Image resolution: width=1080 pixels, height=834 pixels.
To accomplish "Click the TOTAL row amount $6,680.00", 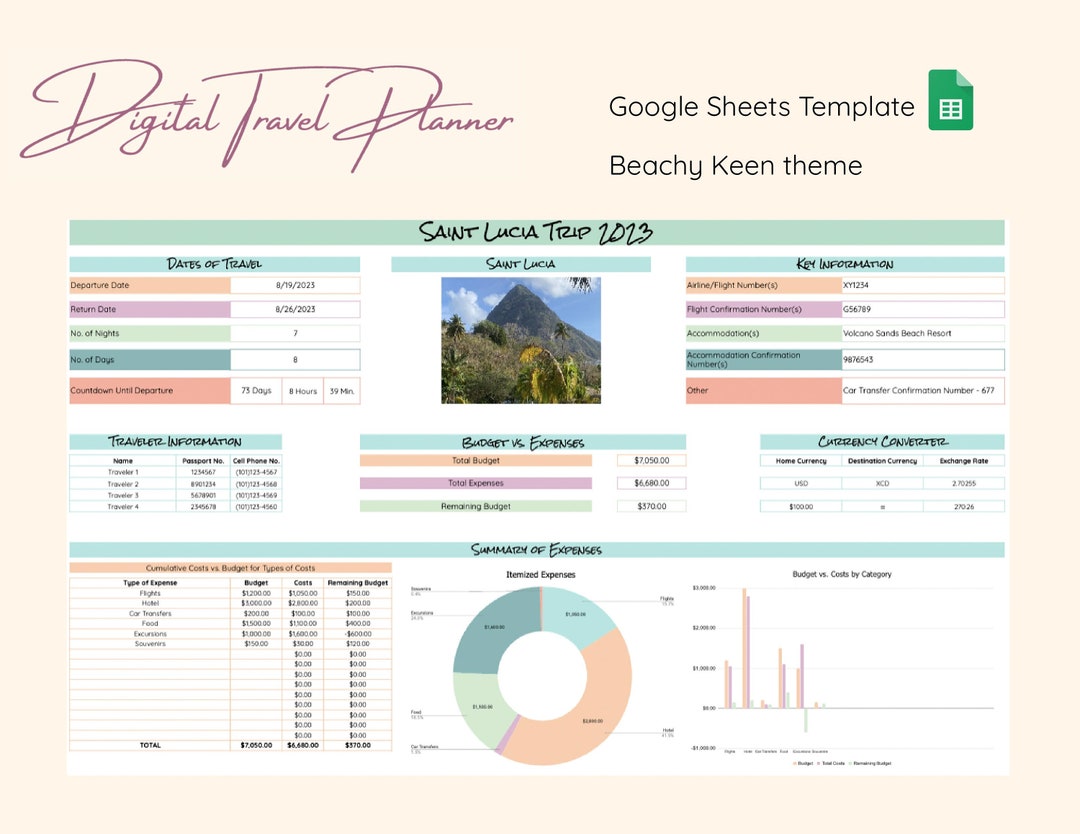I will (x=302, y=745).
